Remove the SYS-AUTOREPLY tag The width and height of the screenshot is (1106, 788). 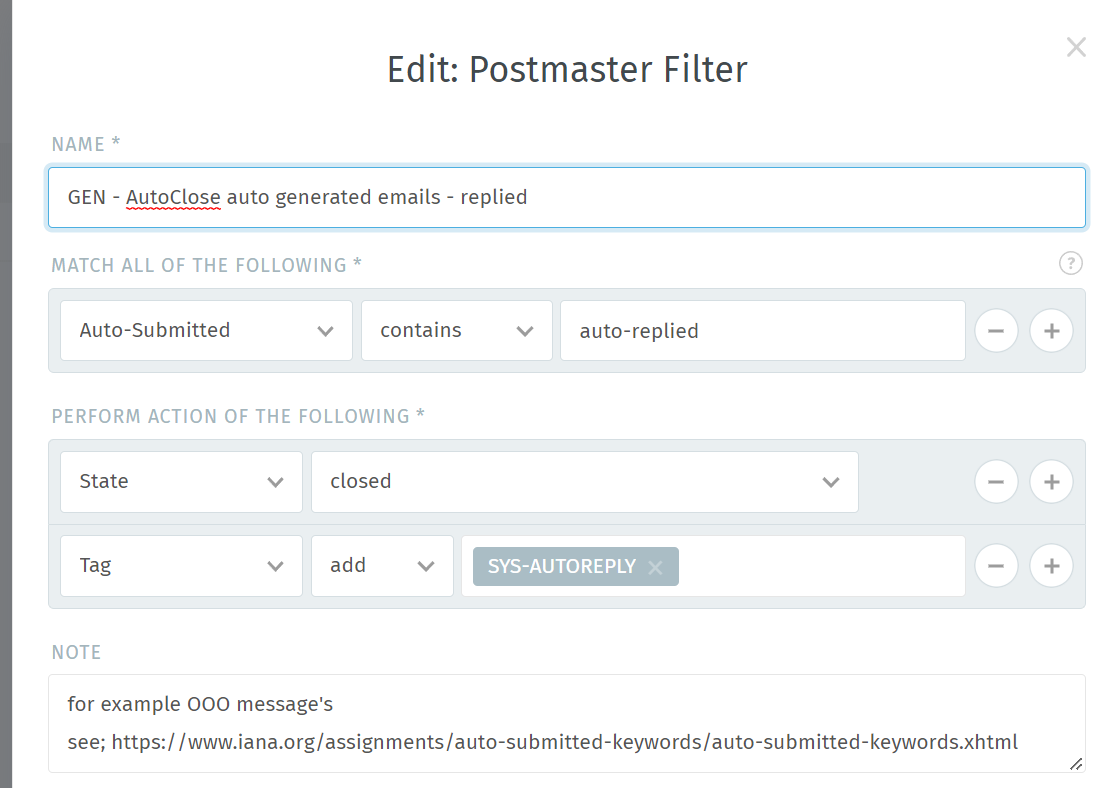pos(655,567)
